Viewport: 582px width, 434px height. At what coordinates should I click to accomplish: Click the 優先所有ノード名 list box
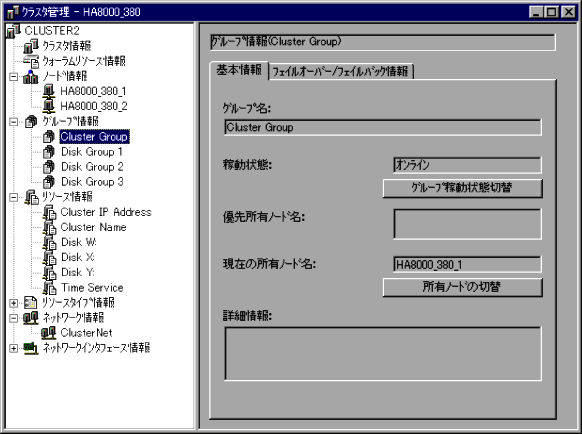467,224
